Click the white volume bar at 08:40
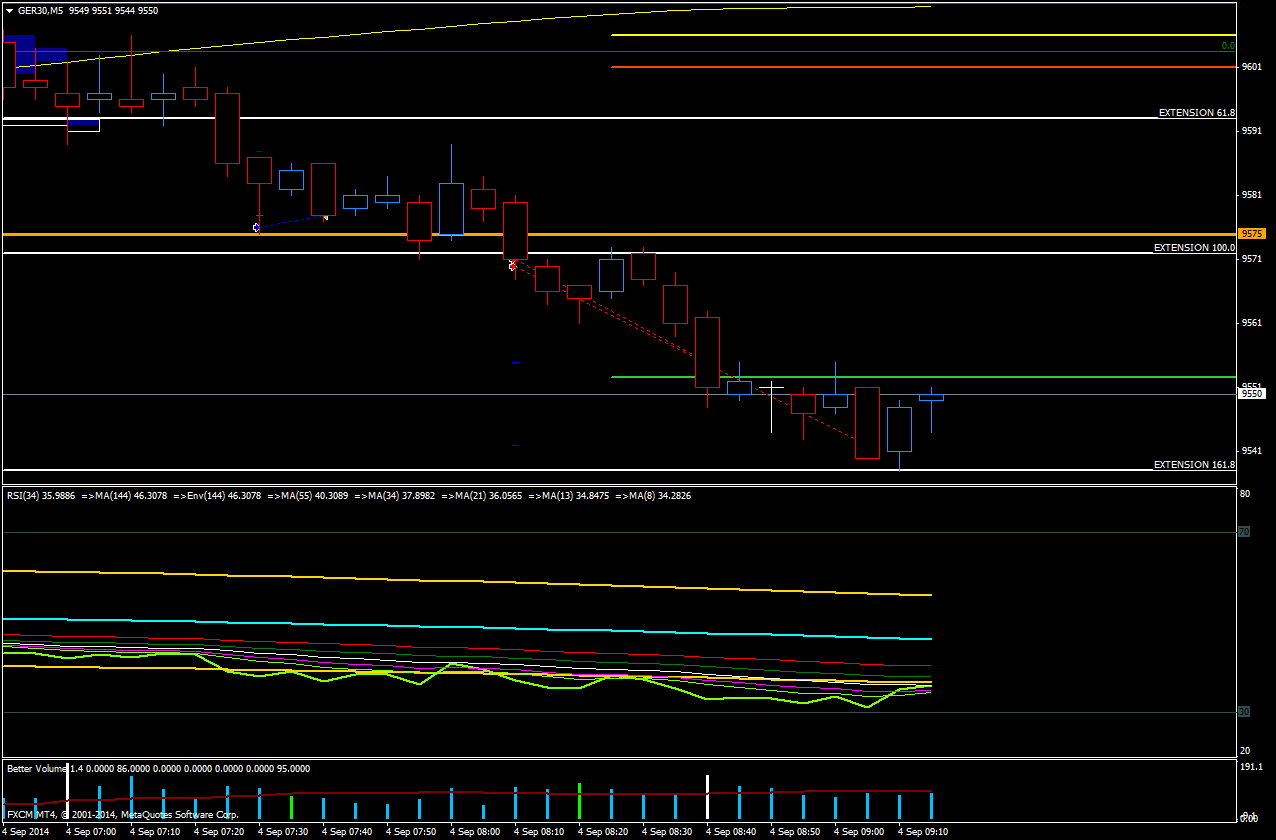Screen dimensions: 1276x840 [x=707, y=797]
